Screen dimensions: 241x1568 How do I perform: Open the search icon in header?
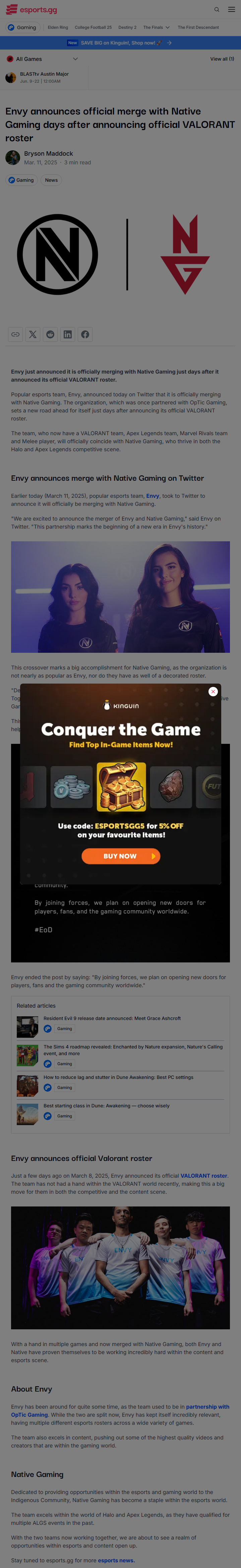tap(217, 10)
